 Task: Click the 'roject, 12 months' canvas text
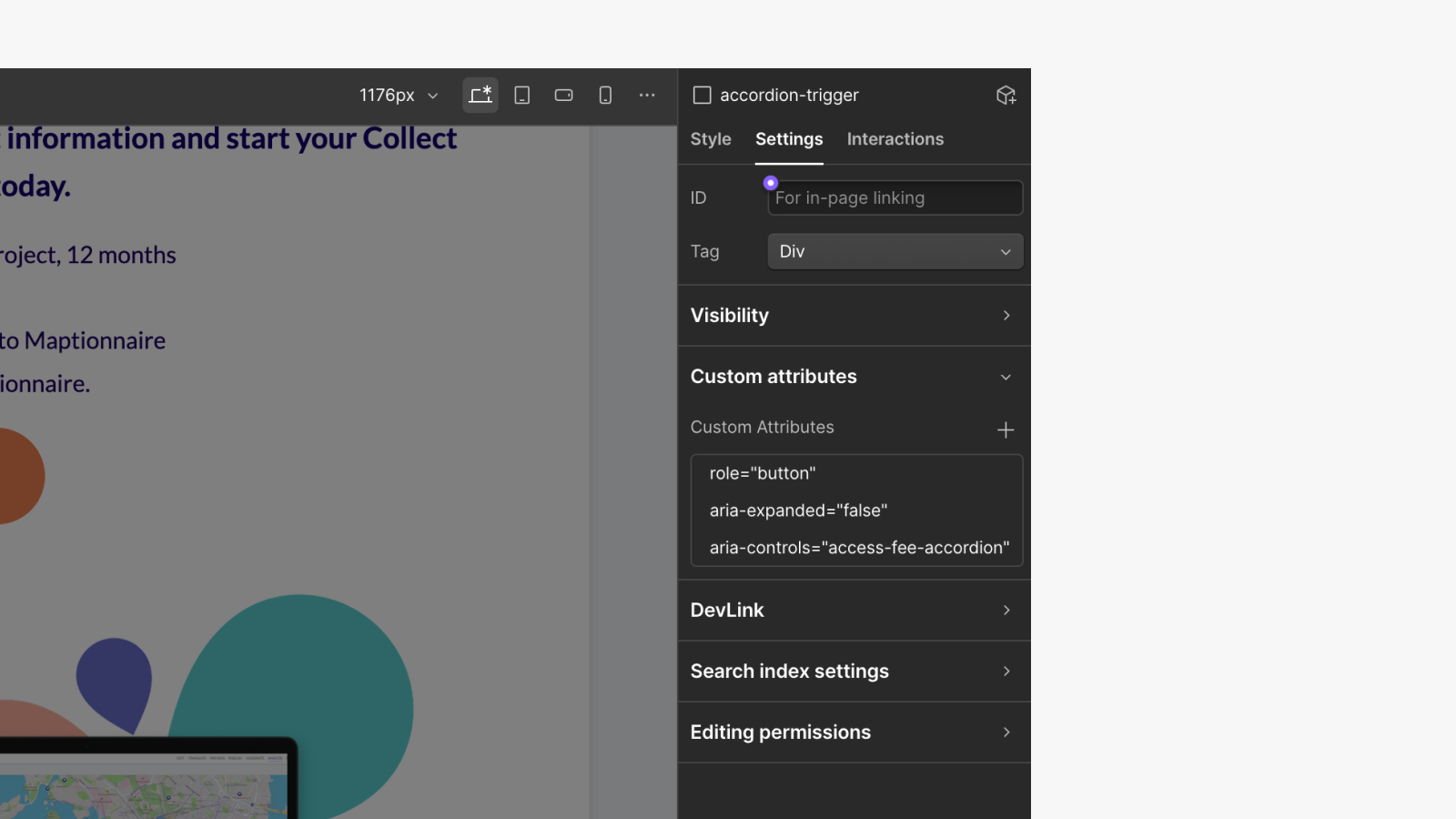[x=88, y=255]
